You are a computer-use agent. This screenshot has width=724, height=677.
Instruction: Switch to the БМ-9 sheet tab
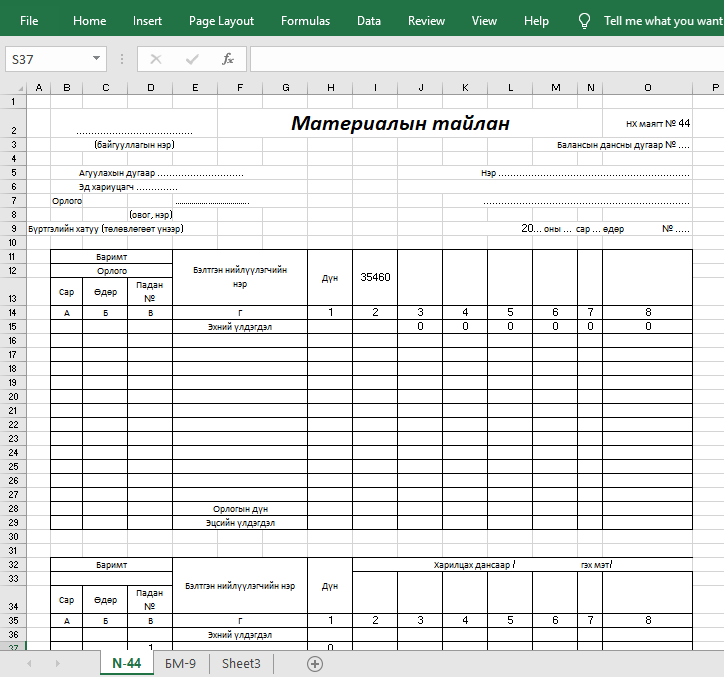pyautogui.click(x=181, y=664)
